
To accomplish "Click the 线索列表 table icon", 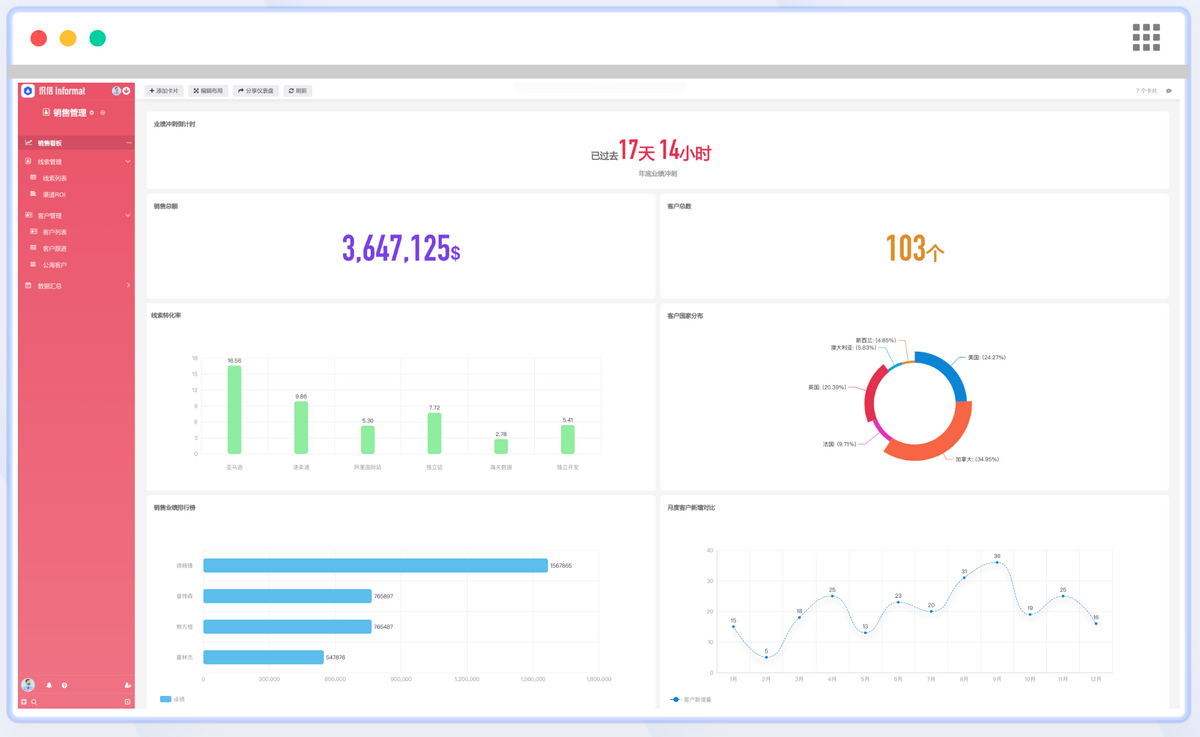I will coord(33,178).
